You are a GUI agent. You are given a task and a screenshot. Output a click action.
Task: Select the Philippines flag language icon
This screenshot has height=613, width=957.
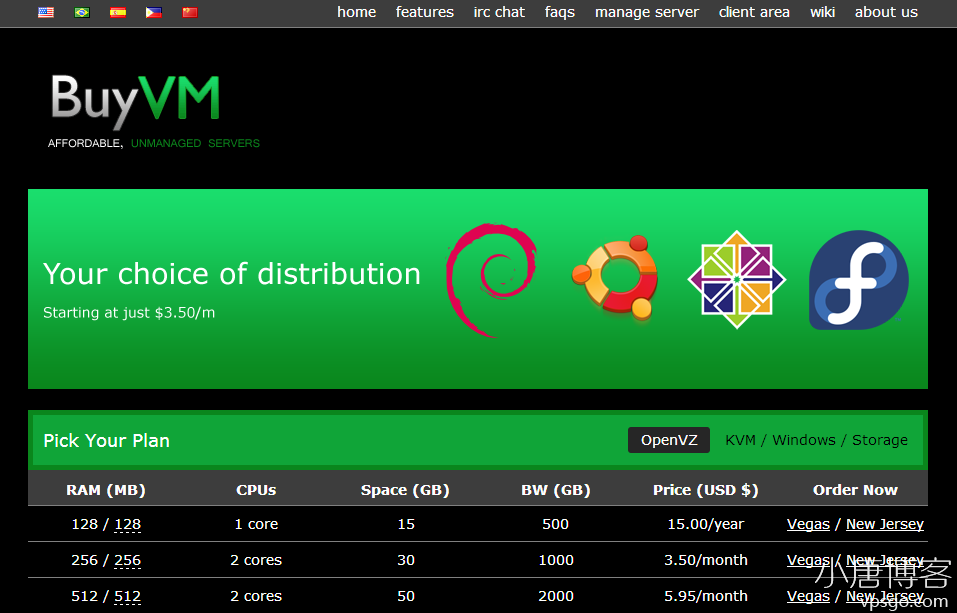154,12
